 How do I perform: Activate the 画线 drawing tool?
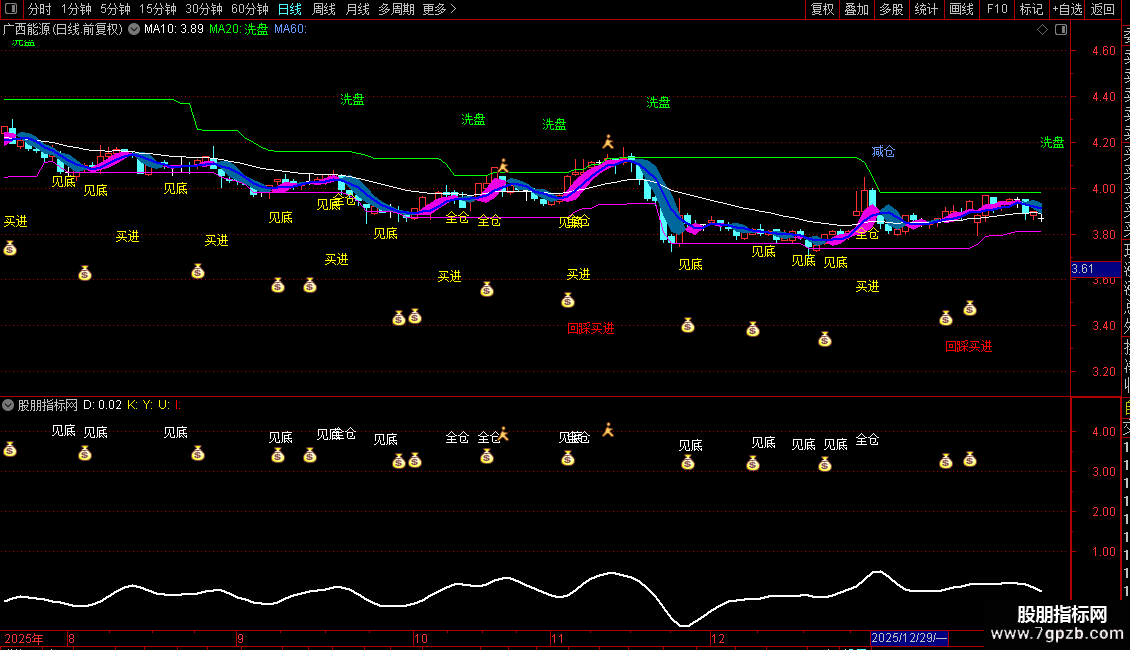click(x=961, y=9)
